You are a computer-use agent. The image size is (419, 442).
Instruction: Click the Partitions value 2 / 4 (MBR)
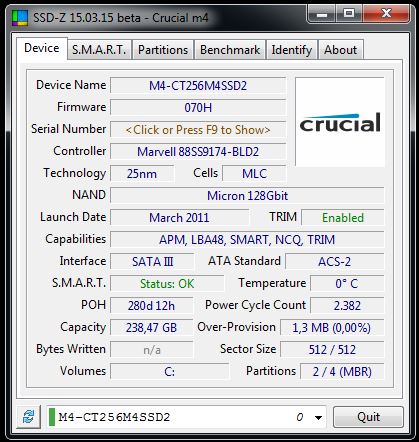[x=342, y=372]
